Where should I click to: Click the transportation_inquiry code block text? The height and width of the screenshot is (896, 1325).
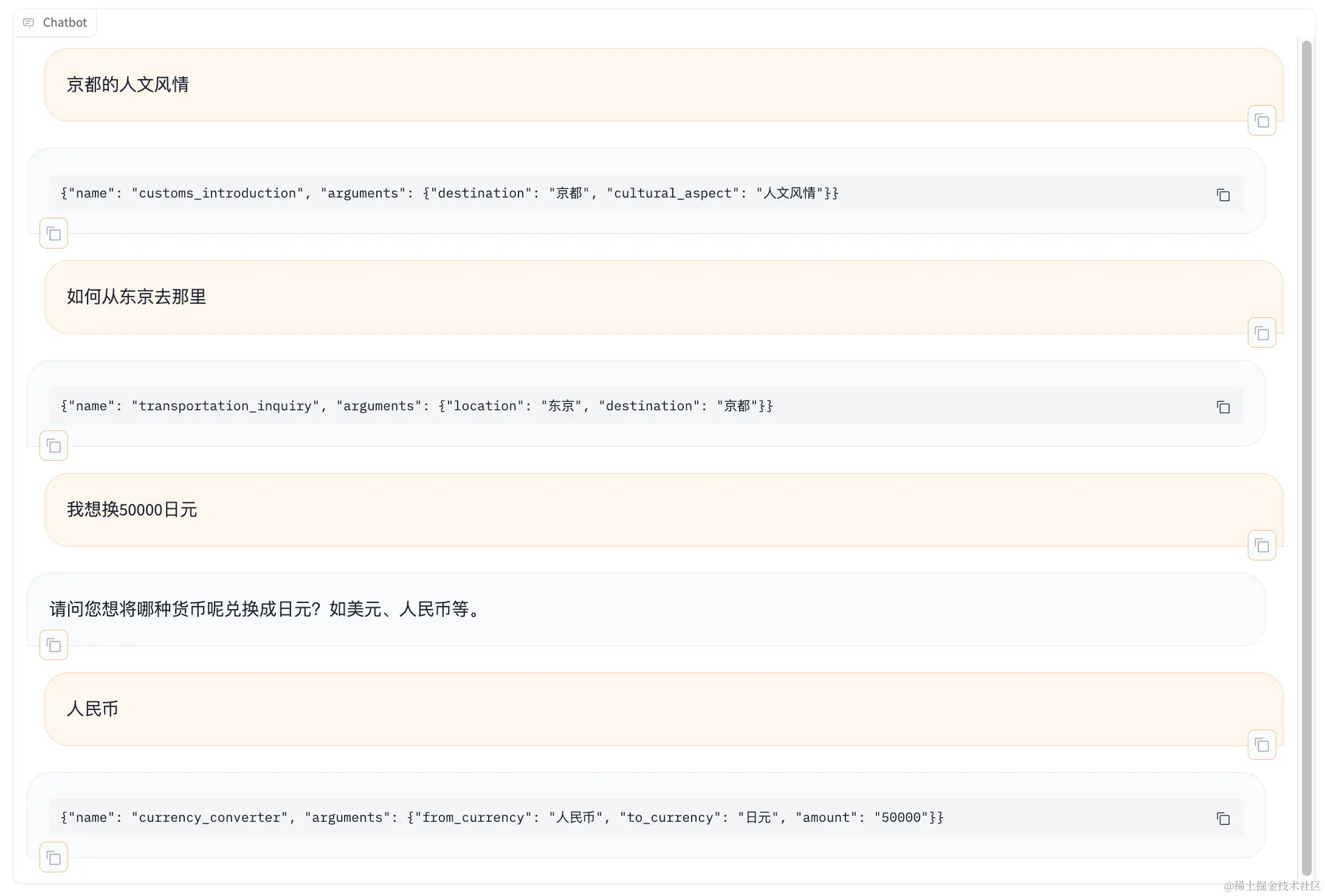(x=415, y=405)
